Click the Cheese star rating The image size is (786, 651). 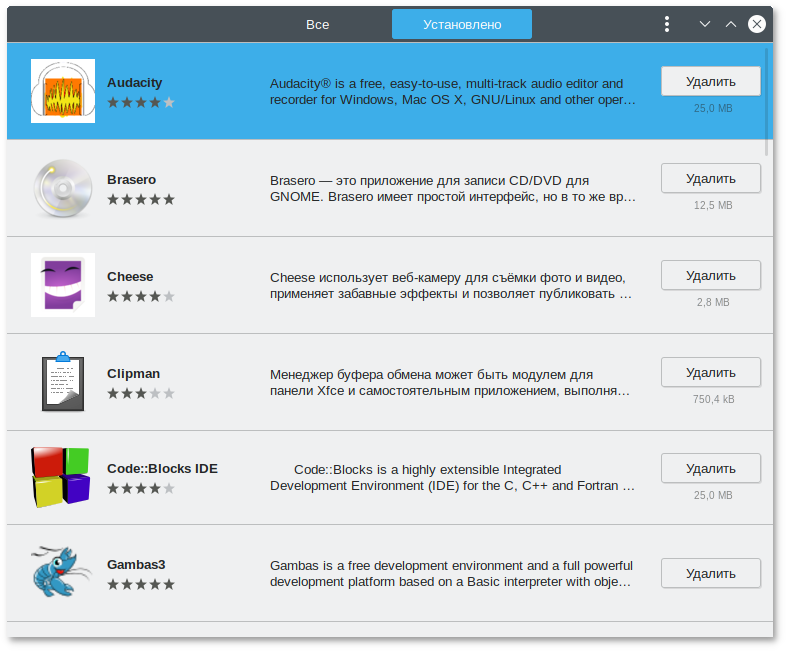pos(141,296)
